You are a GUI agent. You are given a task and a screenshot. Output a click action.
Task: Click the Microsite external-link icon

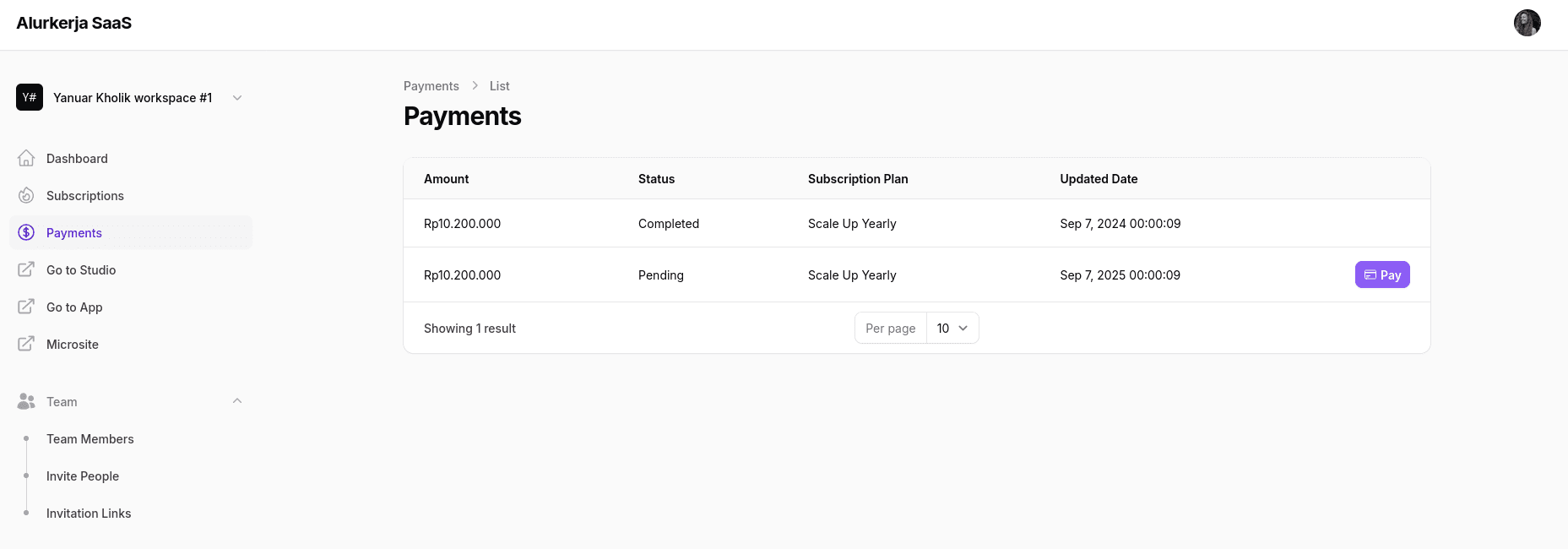point(26,345)
